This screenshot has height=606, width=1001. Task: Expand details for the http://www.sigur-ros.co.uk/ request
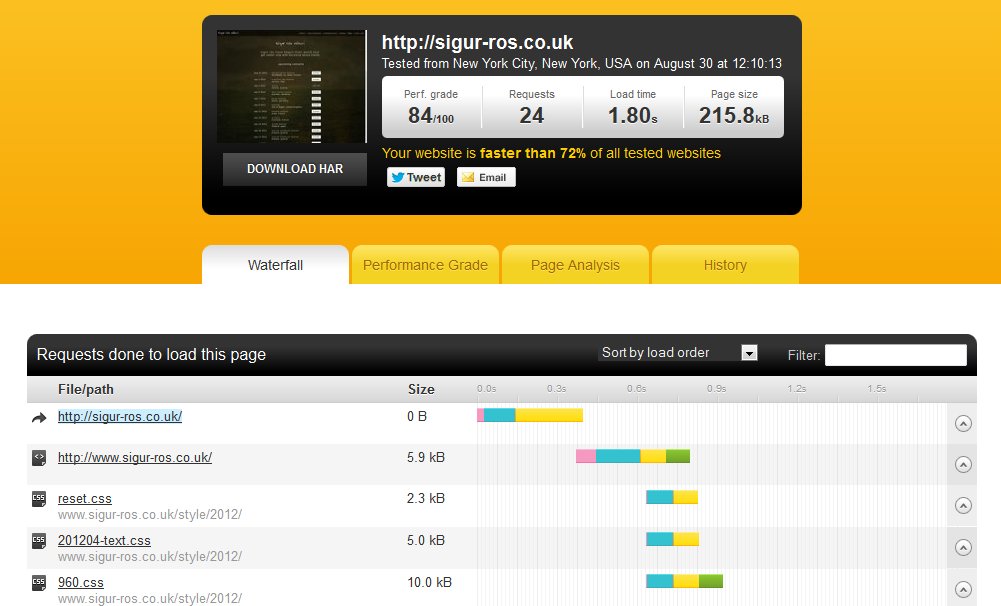(x=963, y=464)
